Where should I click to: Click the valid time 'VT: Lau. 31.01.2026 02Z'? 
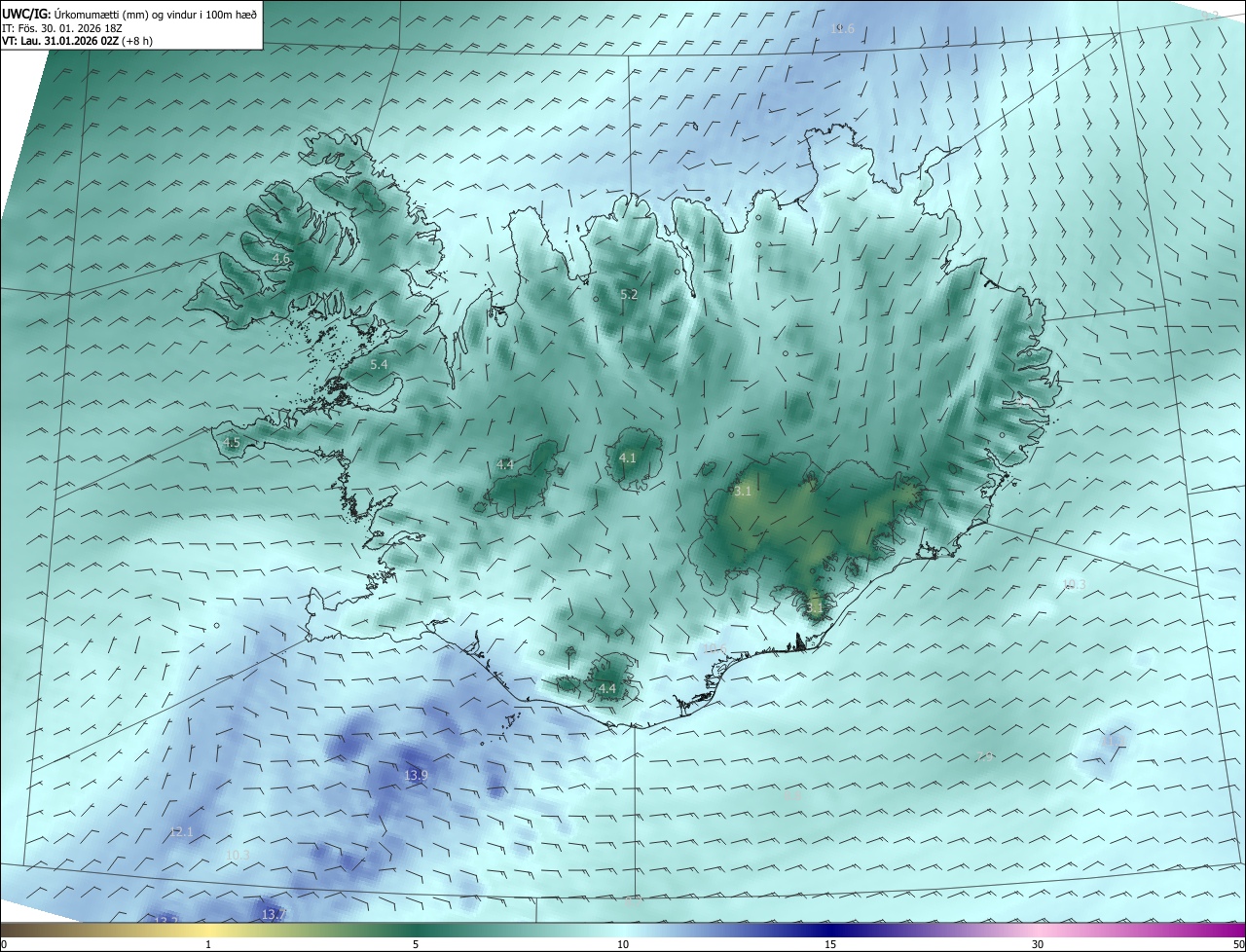pyautogui.click(x=61, y=41)
